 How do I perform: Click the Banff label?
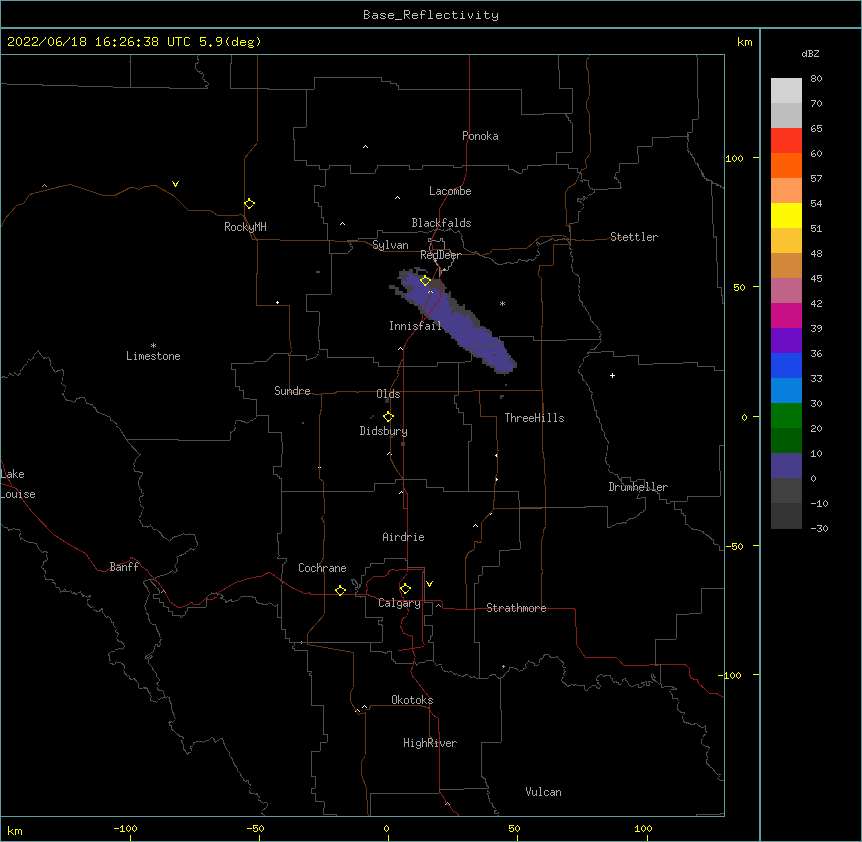[x=124, y=567]
